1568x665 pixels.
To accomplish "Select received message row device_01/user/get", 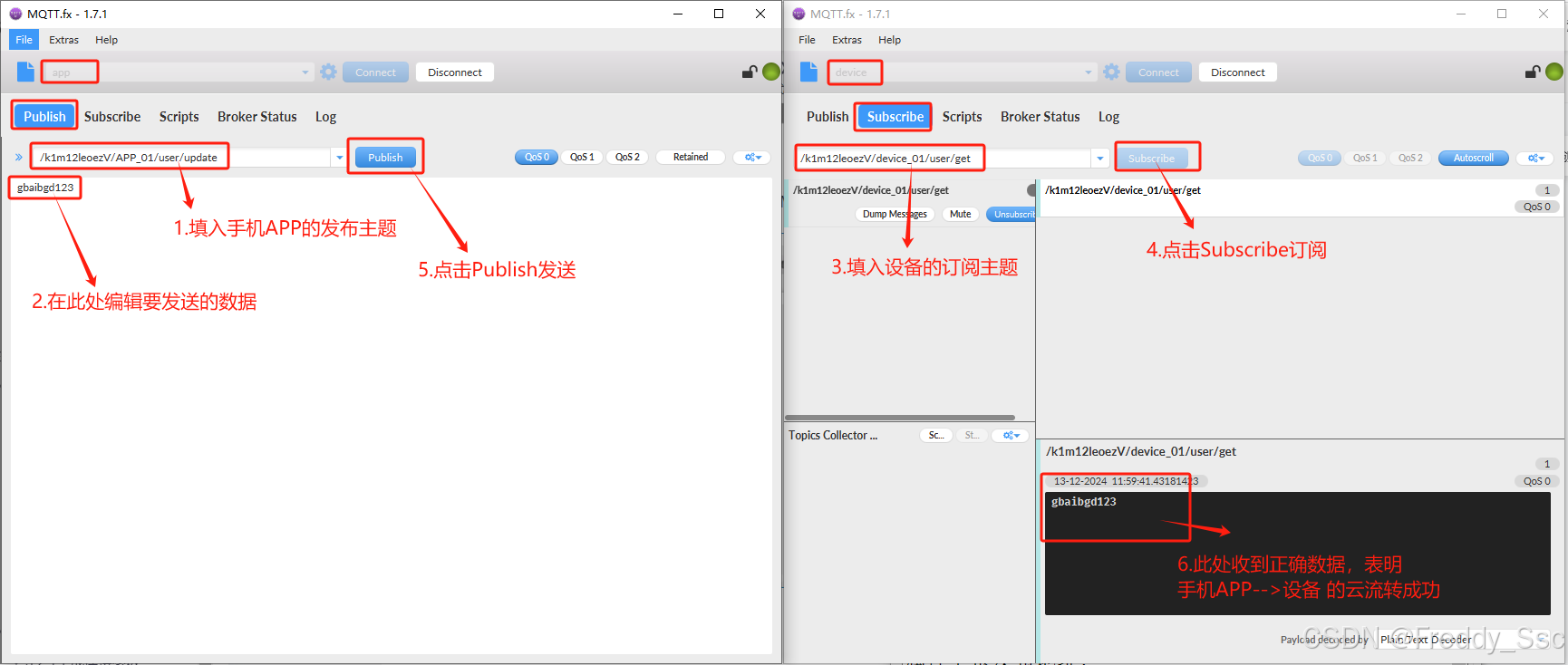I will pos(1302,198).
